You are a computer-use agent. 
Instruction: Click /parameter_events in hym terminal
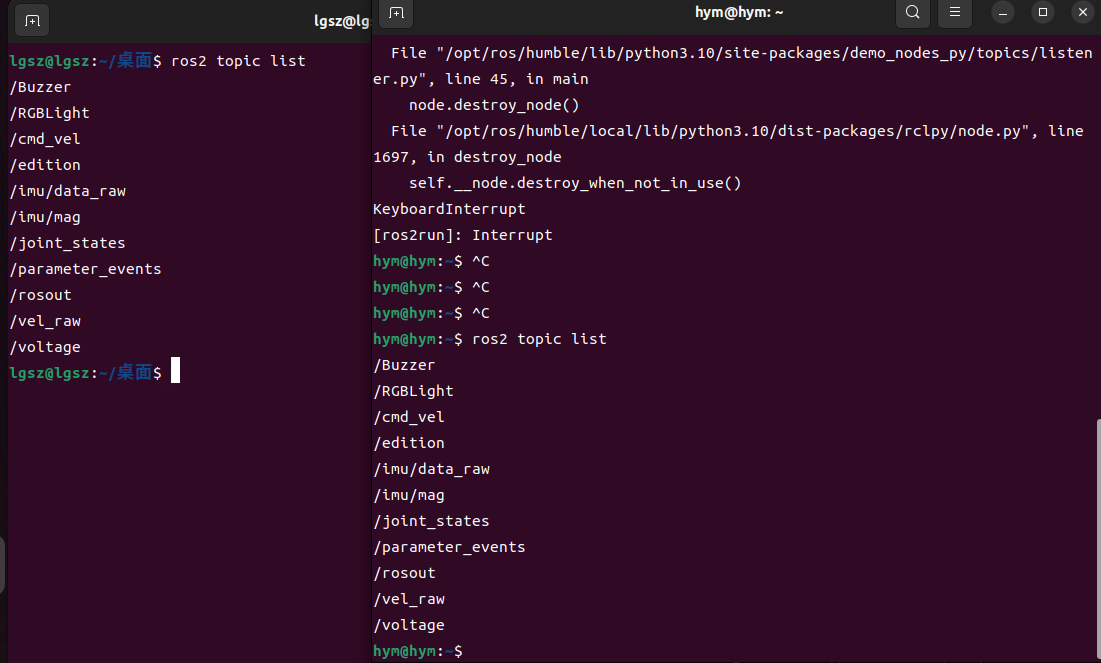pos(449,547)
